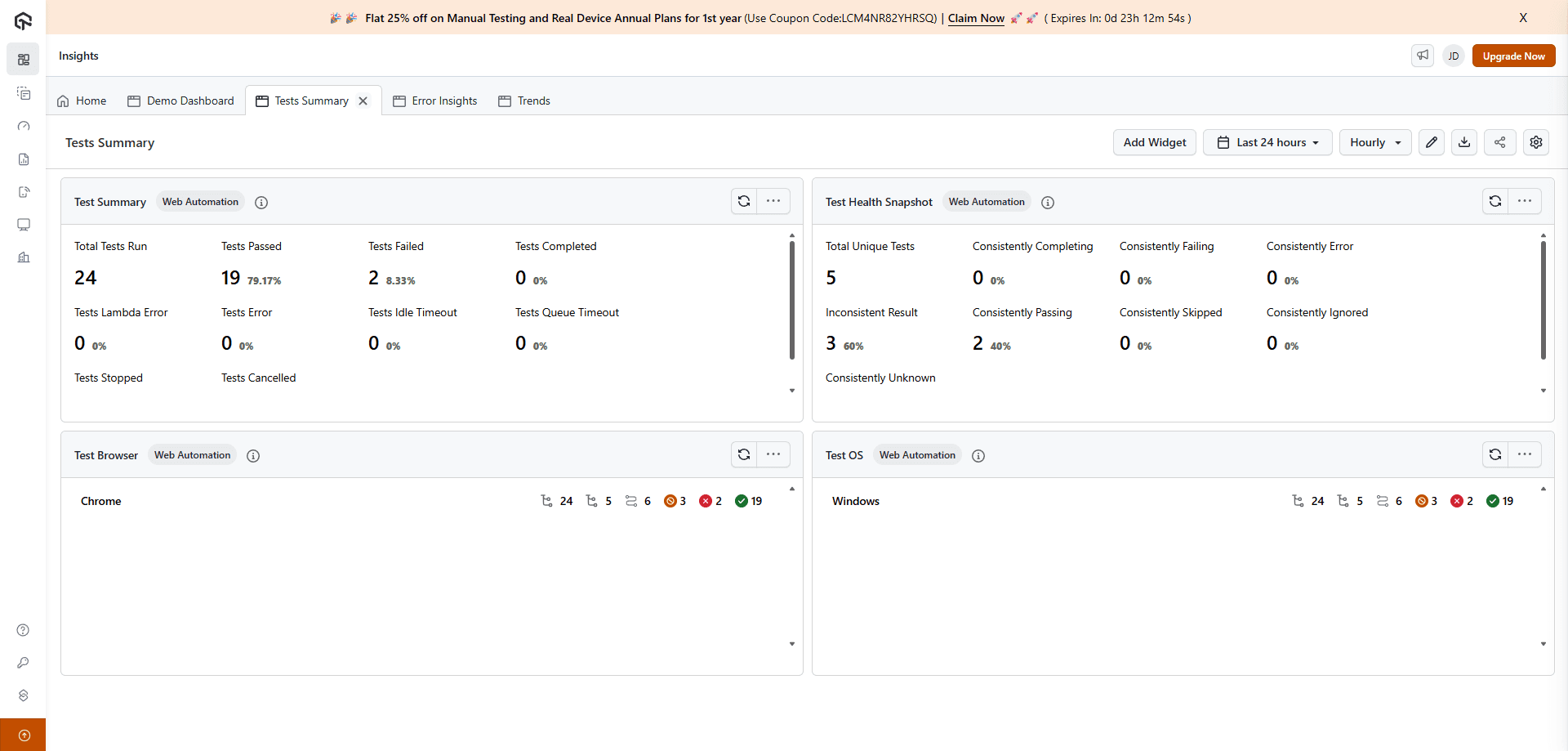Follow the Claim Now link in banner
1568x751 pixels.
(976, 18)
